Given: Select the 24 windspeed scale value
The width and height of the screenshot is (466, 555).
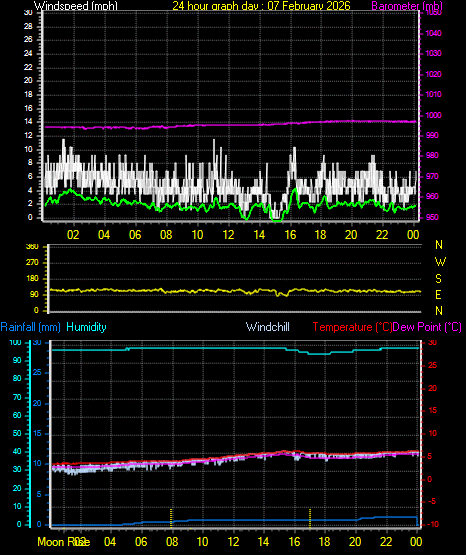Looking at the screenshot, I should coord(28,53).
